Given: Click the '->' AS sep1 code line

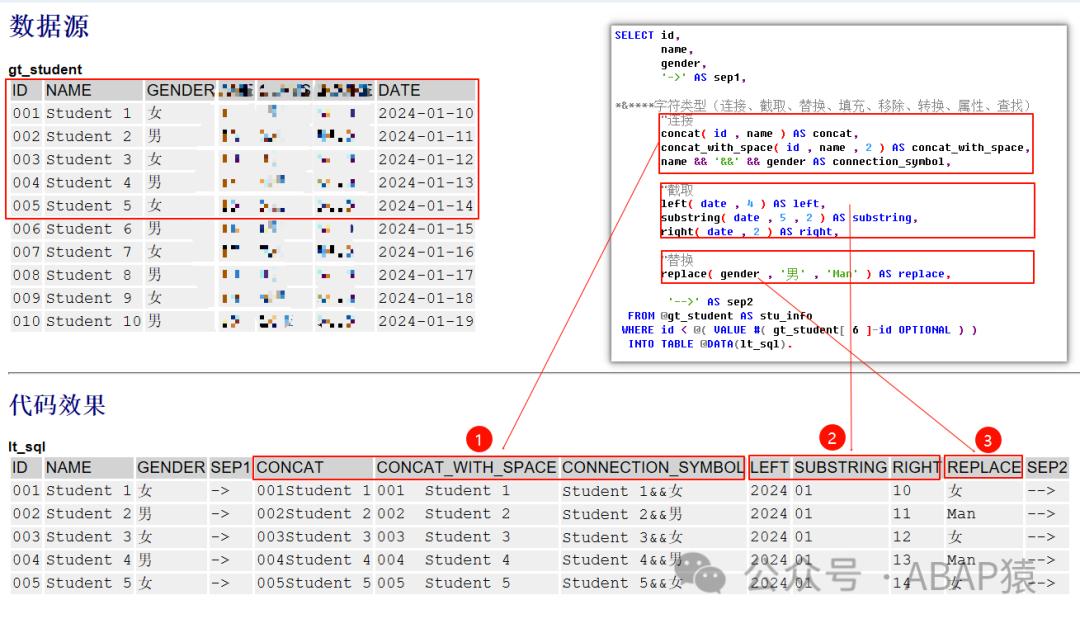Looking at the screenshot, I should [x=703, y=77].
